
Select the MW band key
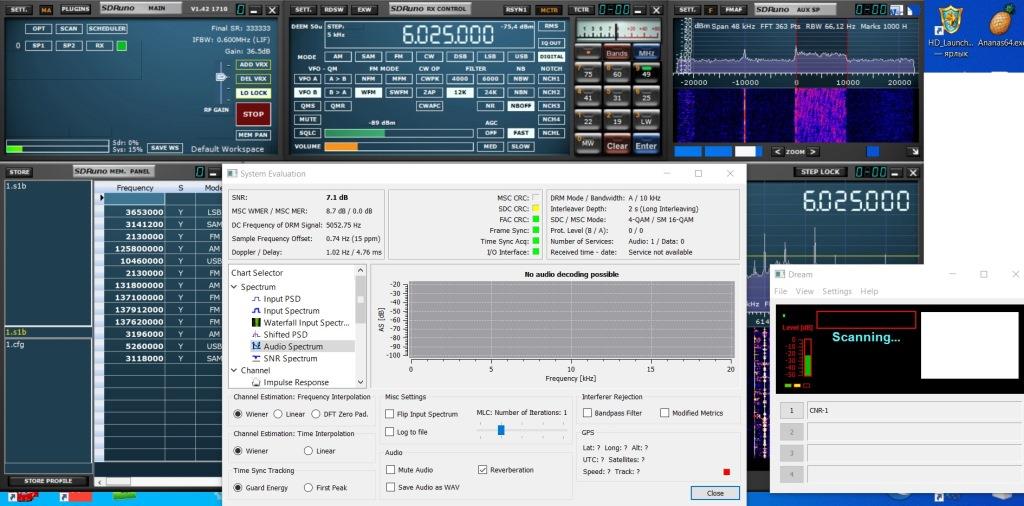tap(587, 143)
